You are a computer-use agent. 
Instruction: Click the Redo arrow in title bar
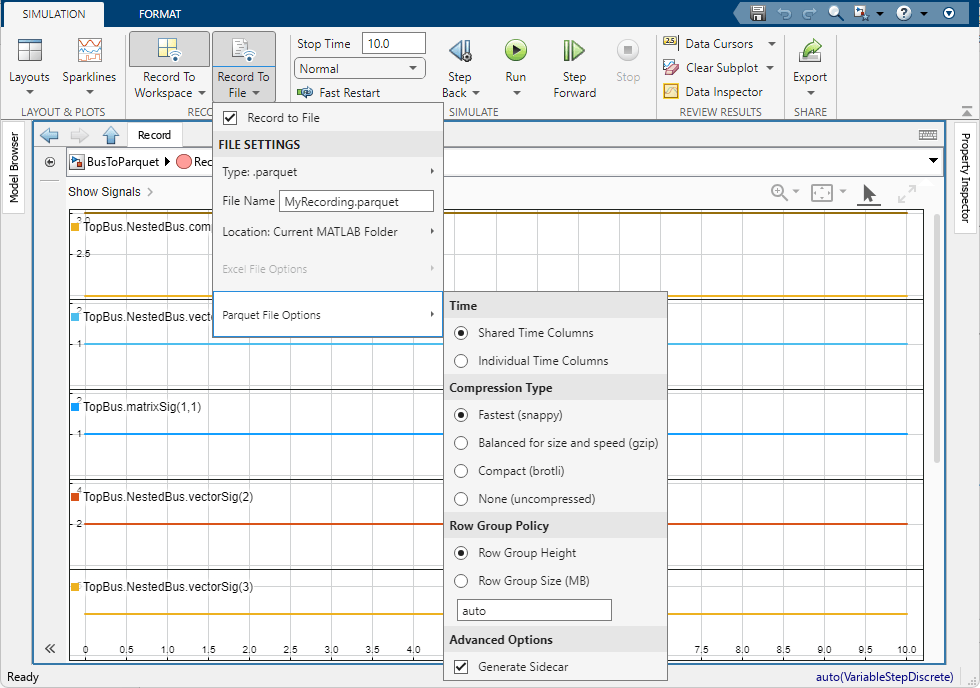click(x=809, y=13)
